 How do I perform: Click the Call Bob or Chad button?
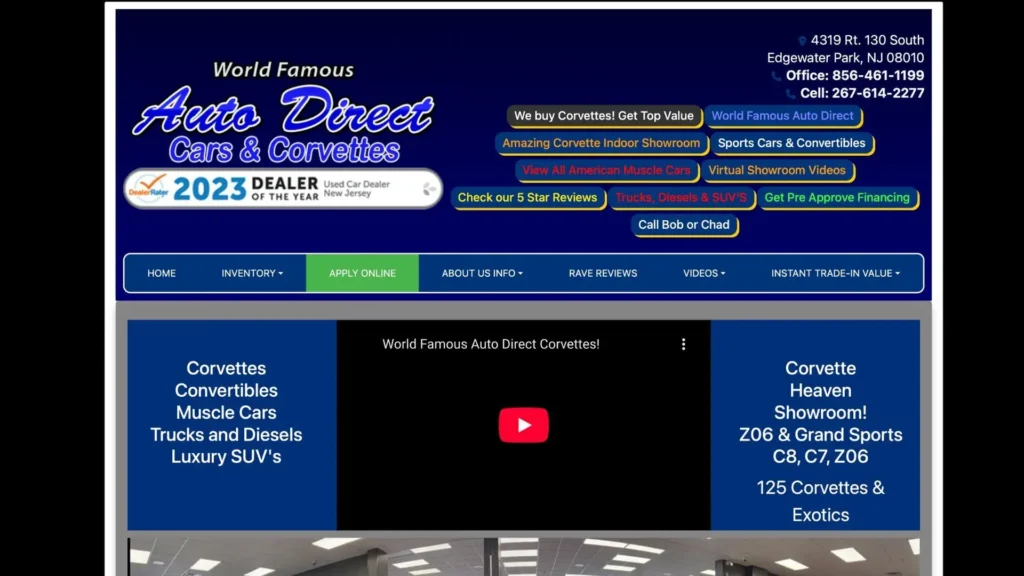coord(684,225)
